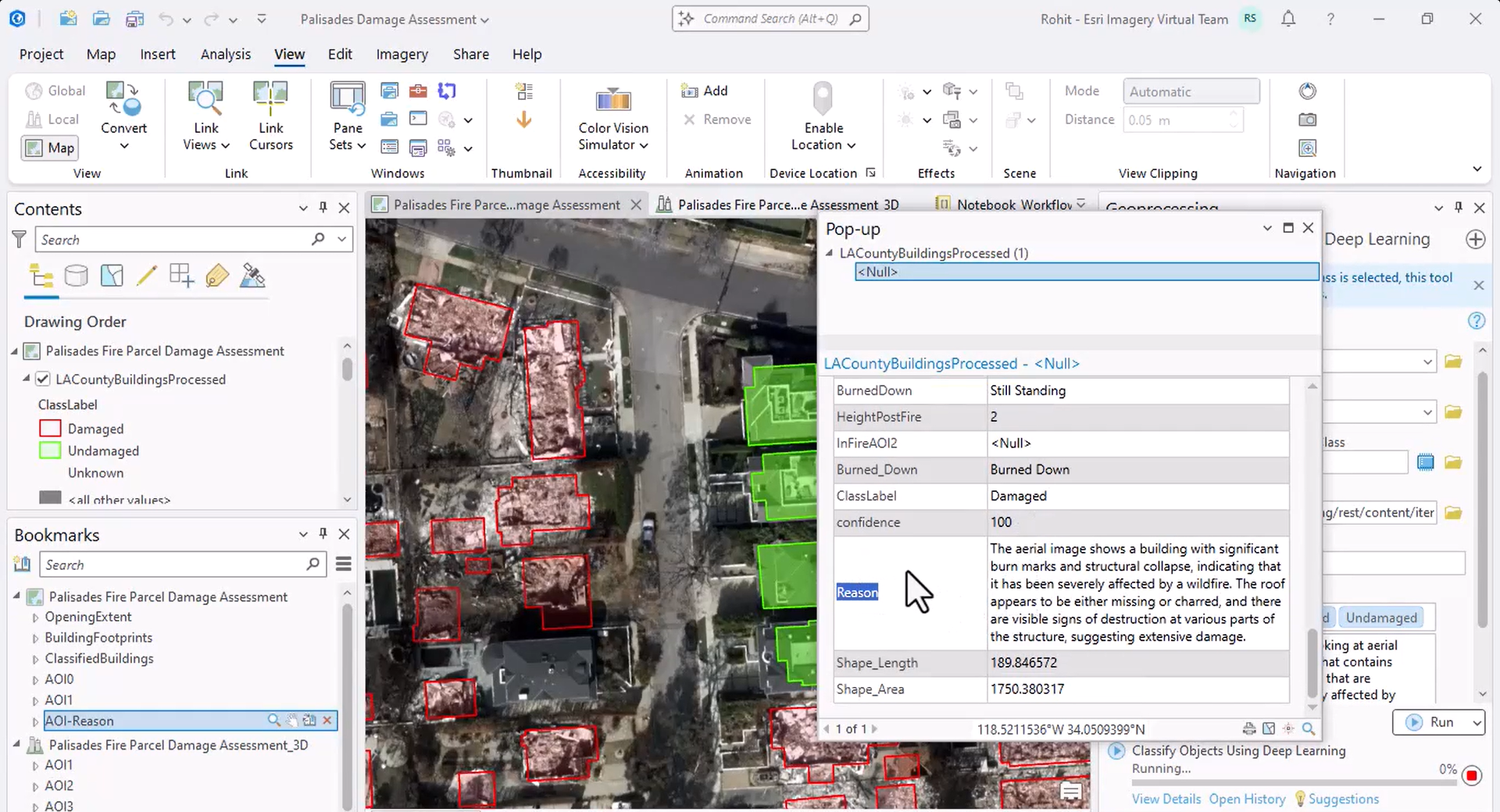Image resolution: width=1500 pixels, height=812 pixels.
Task: Zoom to feature from the Pop-up footer magnifier
Action: (1309, 729)
